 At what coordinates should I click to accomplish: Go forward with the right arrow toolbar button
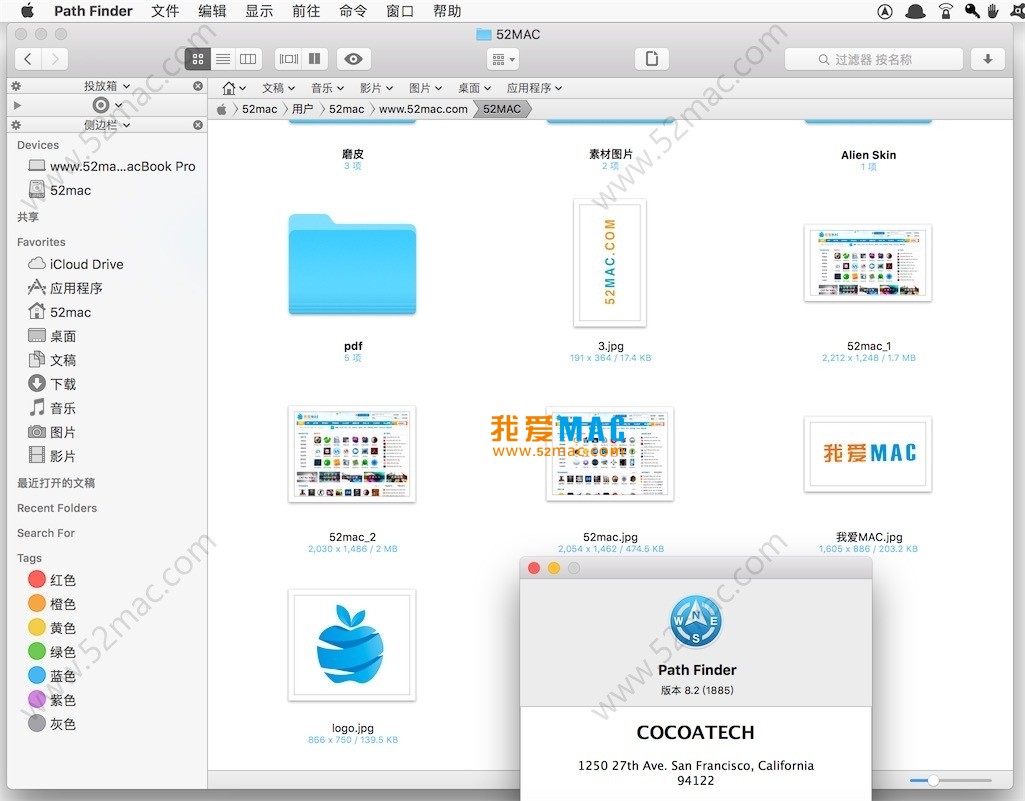pos(55,59)
